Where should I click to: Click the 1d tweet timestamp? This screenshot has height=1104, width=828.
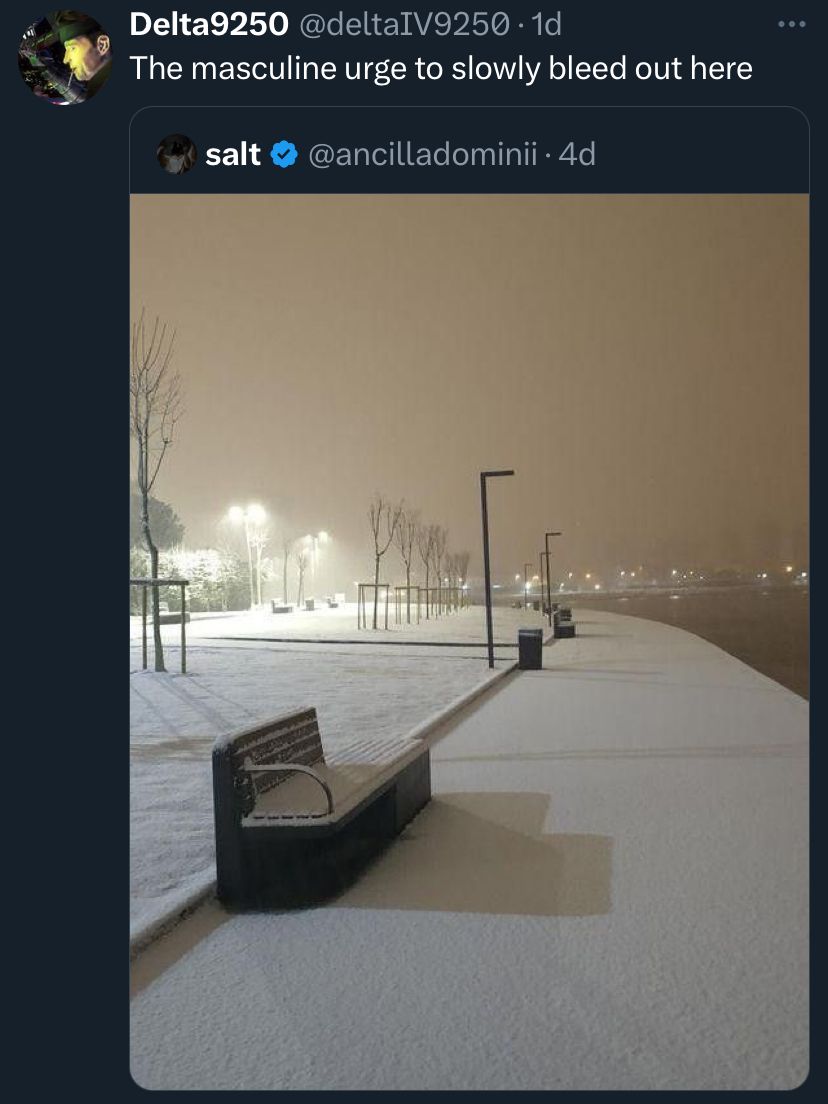click(x=546, y=25)
